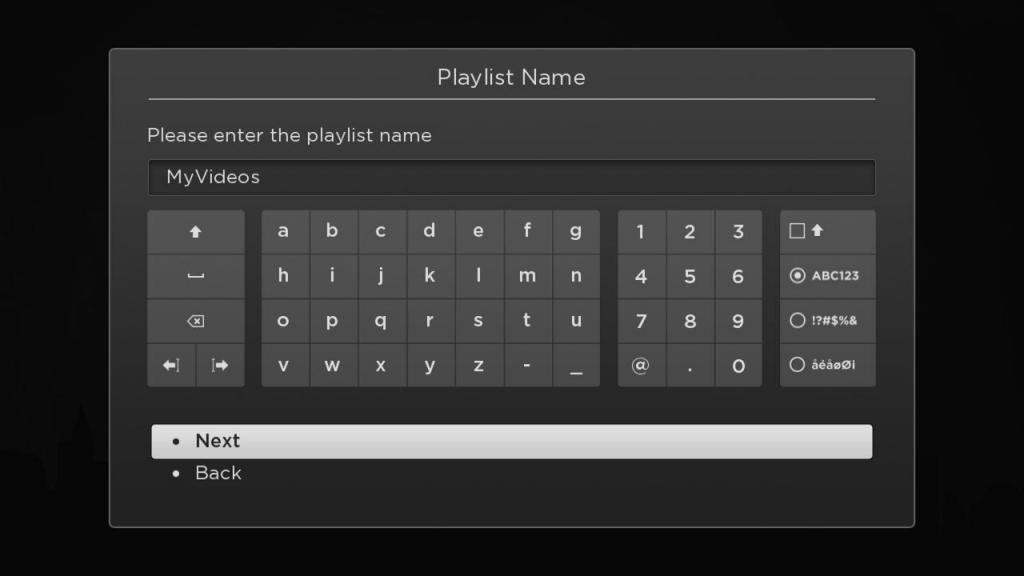Click the space bar key
This screenshot has width=1024, height=576.
tap(196, 276)
